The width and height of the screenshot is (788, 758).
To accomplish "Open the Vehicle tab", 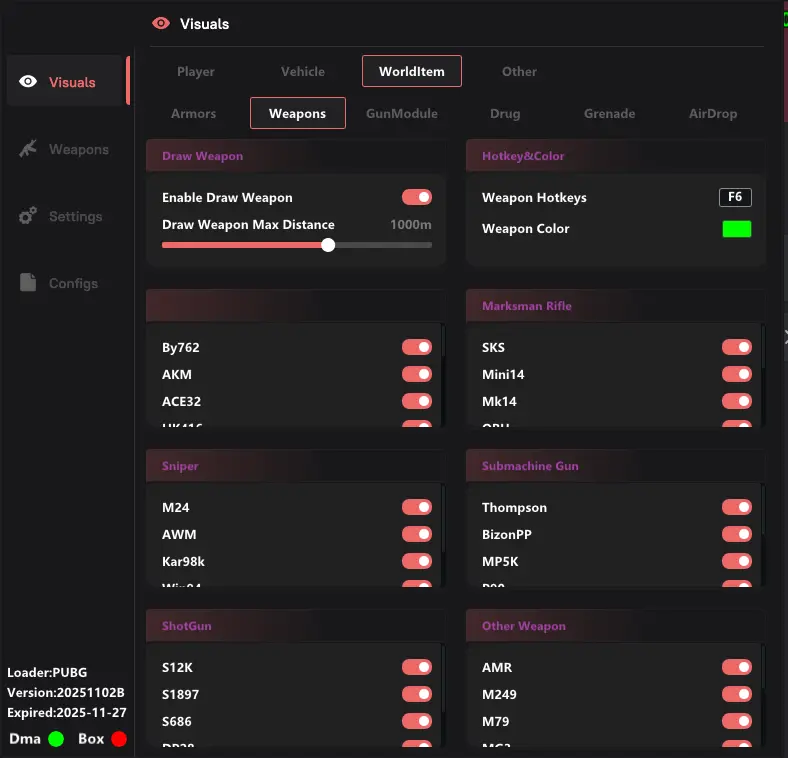I will coord(302,72).
